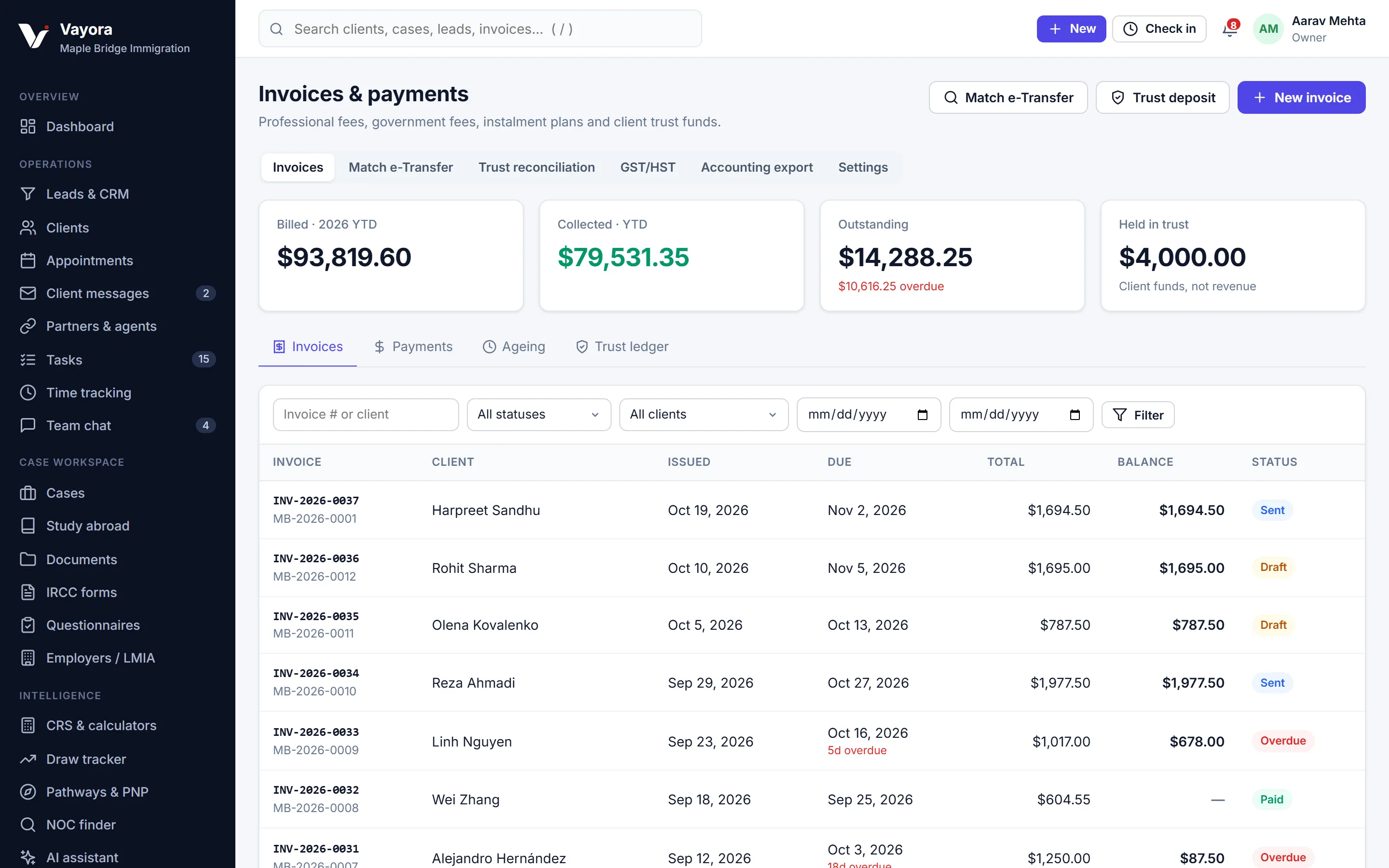Image resolution: width=1389 pixels, height=868 pixels.
Task: Focus the Invoice # or client field
Action: (366, 415)
